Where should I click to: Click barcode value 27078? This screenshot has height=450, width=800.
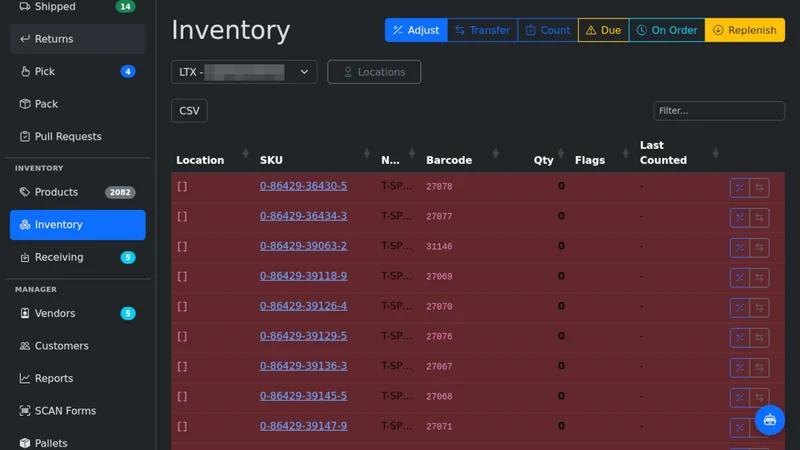439,187
